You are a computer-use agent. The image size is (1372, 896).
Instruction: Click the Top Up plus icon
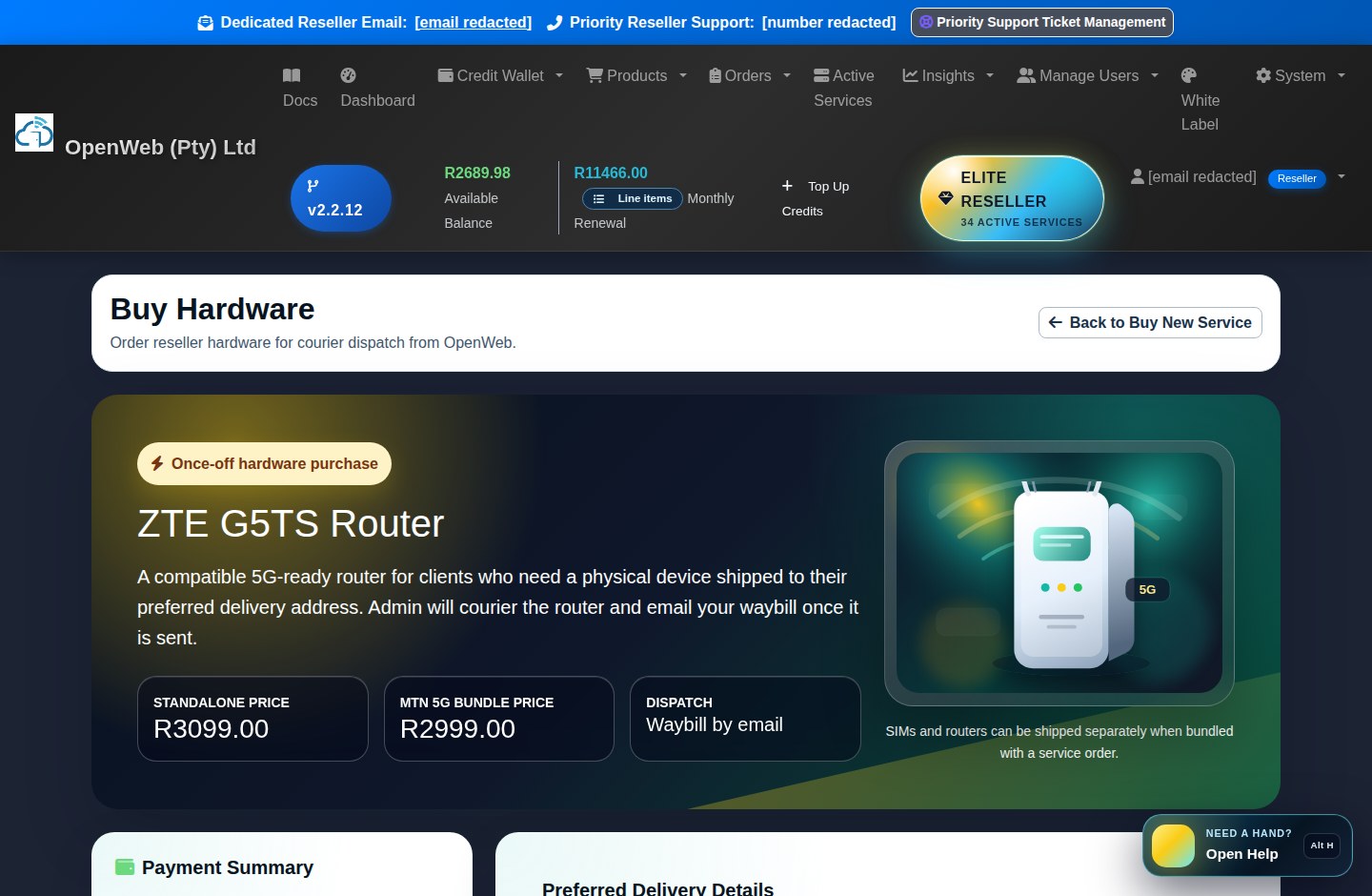[x=787, y=186]
